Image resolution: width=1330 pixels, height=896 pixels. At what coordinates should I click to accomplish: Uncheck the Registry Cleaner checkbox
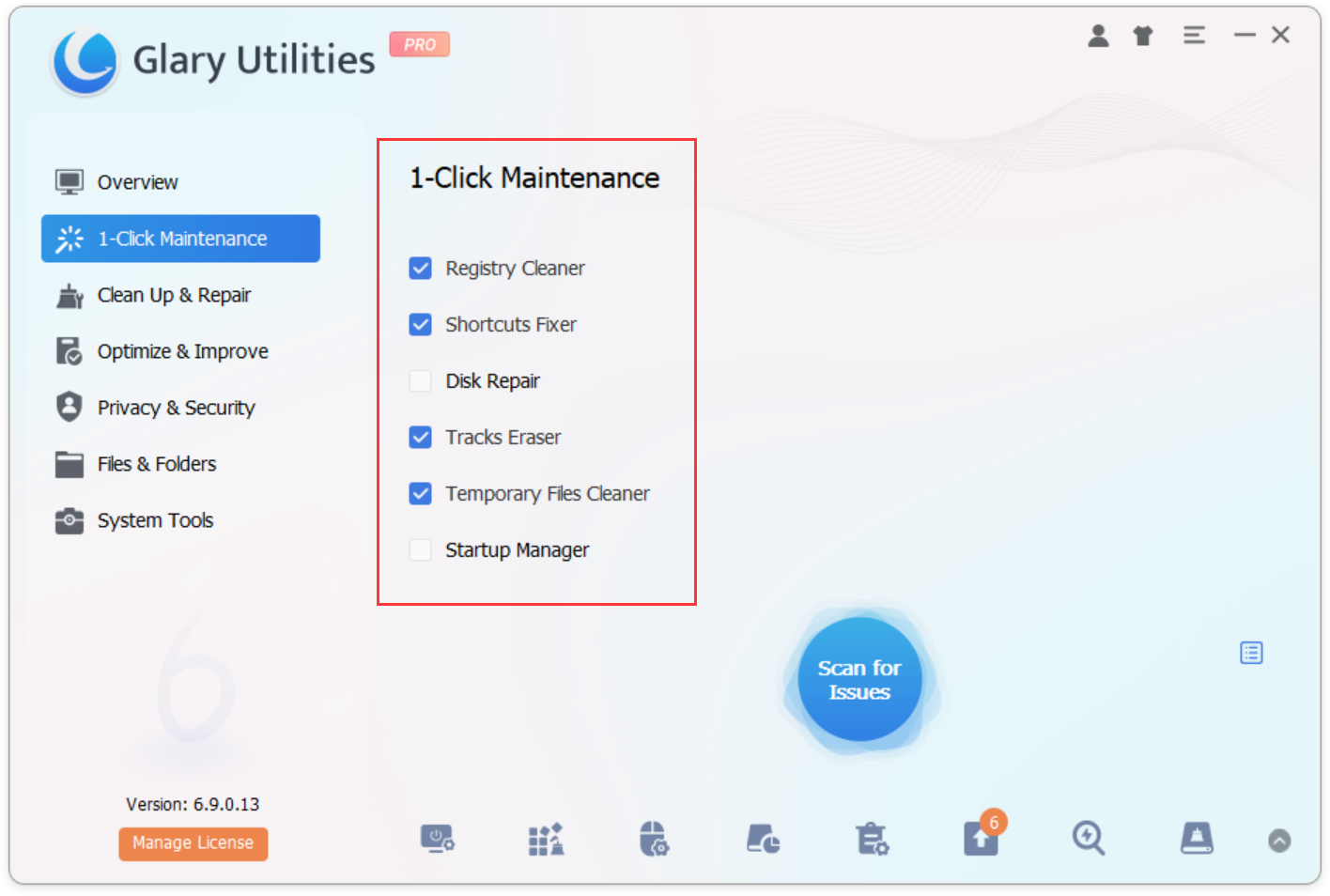click(x=421, y=269)
